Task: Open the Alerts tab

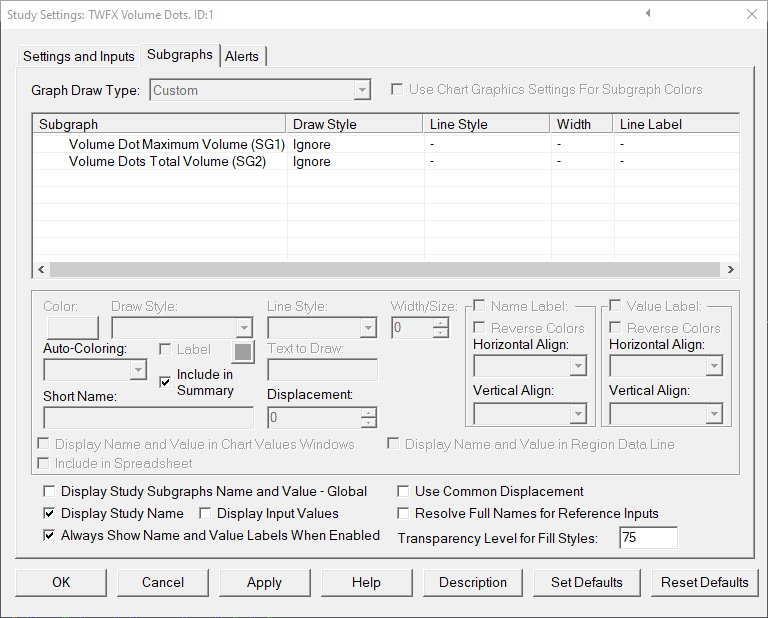Action: click(243, 56)
